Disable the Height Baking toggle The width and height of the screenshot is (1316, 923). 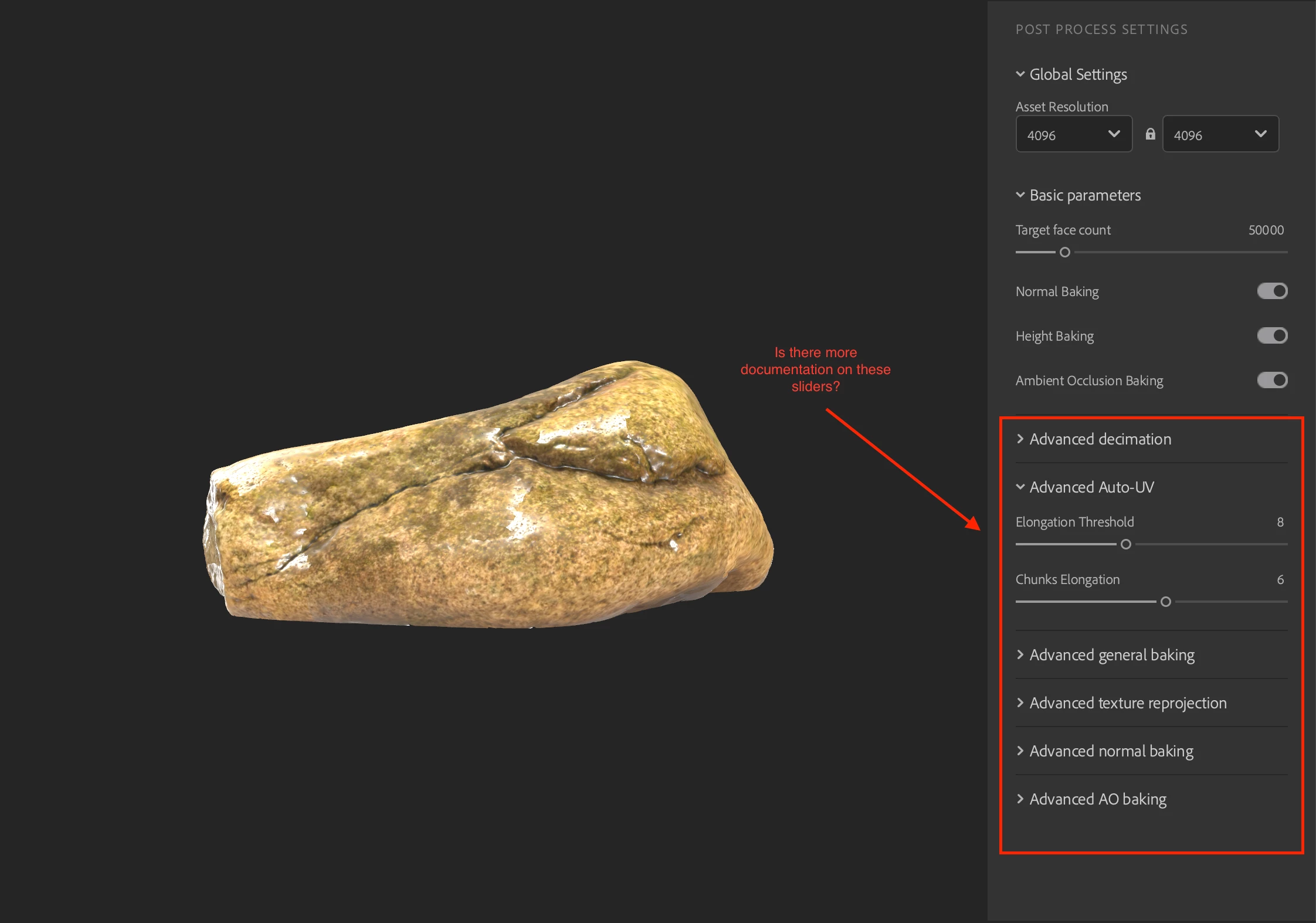(x=1272, y=335)
